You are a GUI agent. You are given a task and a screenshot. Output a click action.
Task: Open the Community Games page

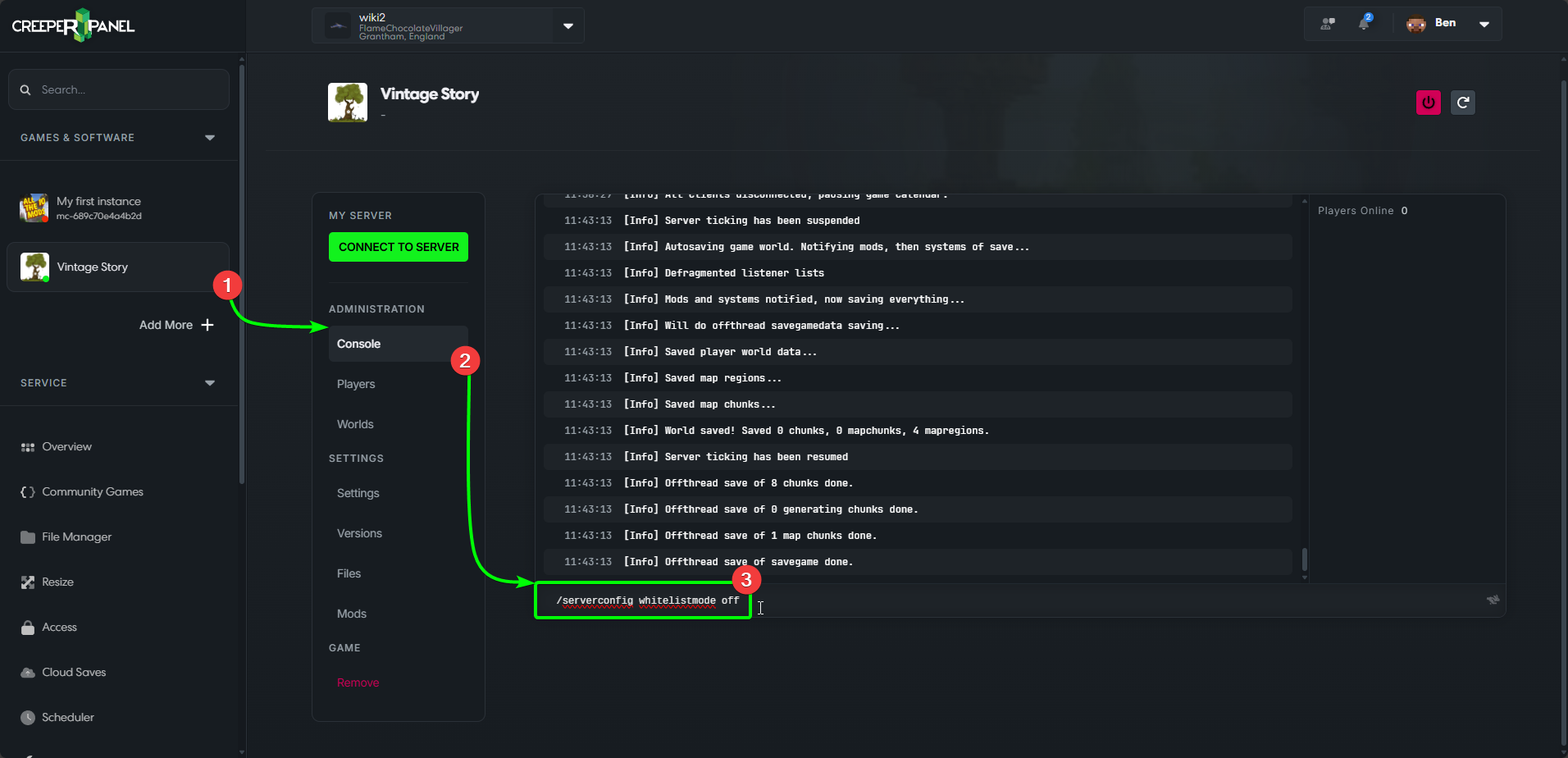pyautogui.click(x=93, y=492)
